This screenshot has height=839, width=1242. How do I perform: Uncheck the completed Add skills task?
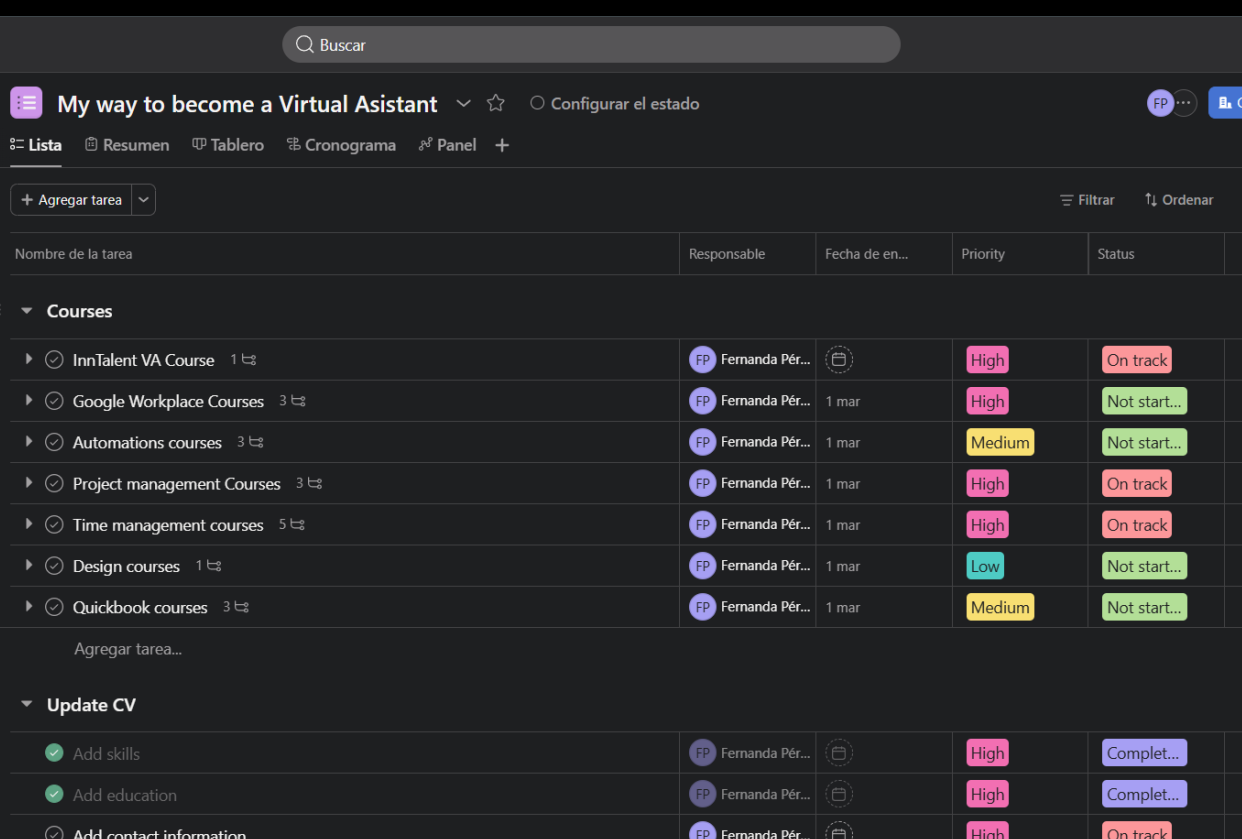click(x=54, y=753)
